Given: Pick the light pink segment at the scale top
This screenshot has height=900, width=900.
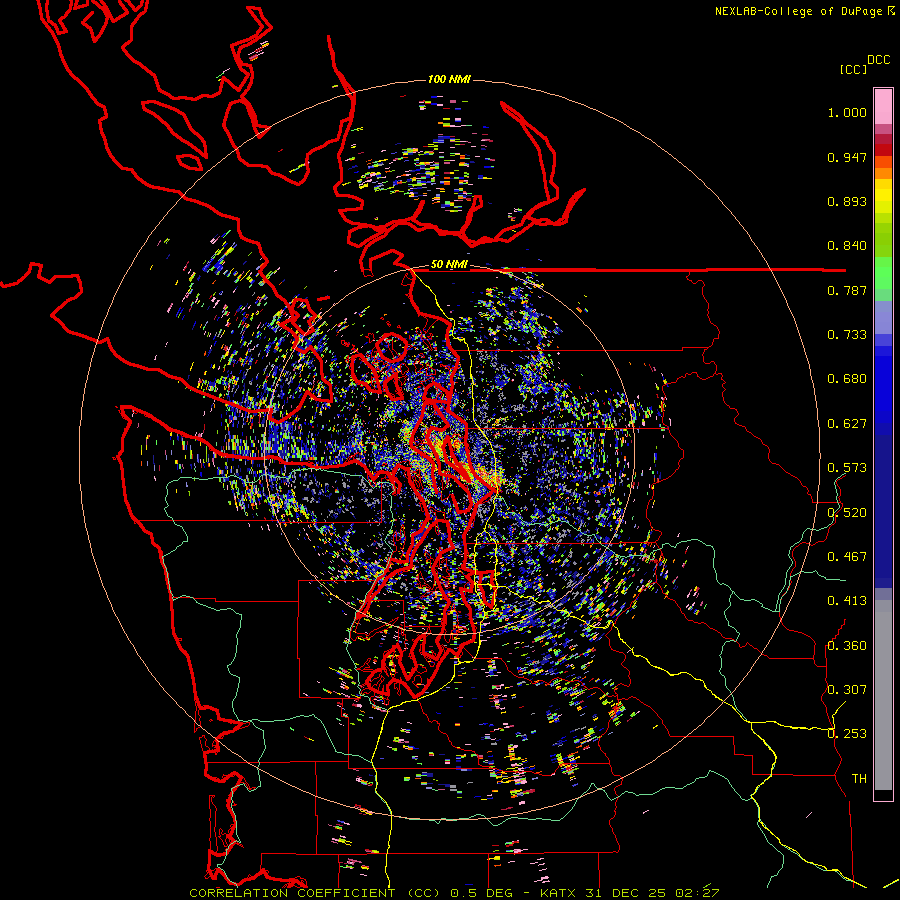Looking at the screenshot, I should pos(883,107).
